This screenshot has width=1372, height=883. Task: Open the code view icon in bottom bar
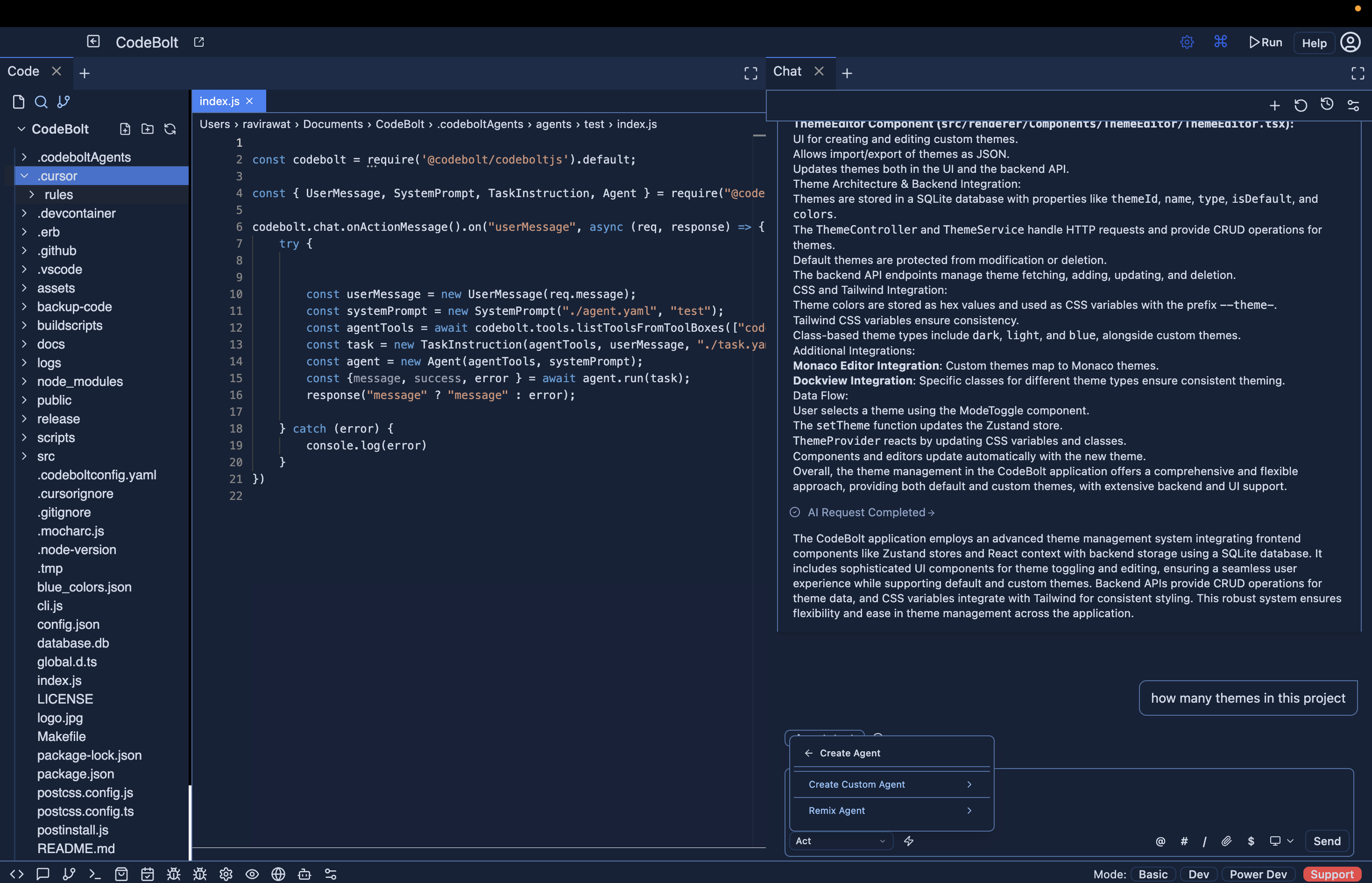tap(17, 874)
